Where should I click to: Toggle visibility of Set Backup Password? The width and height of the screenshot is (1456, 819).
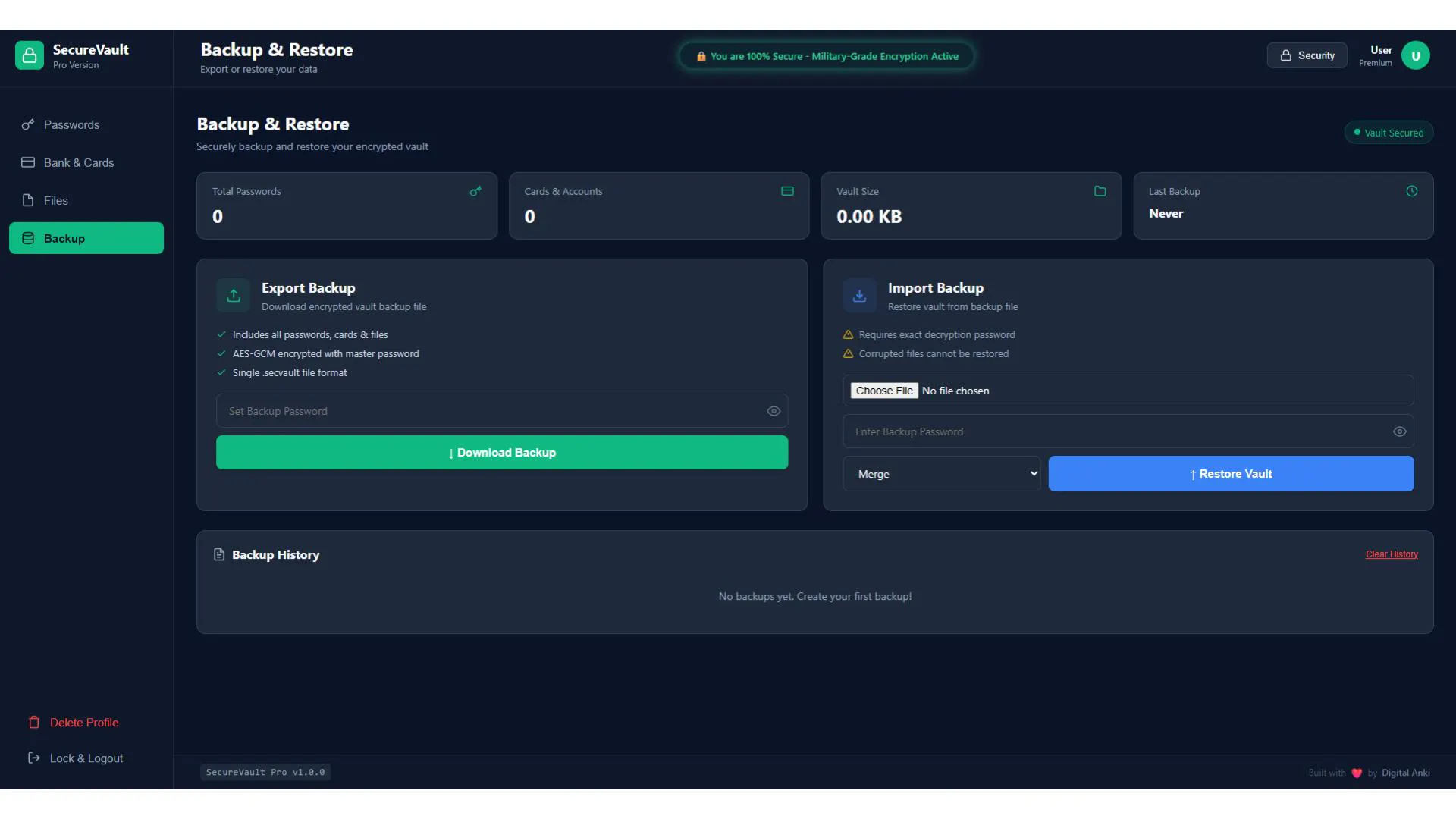(773, 411)
